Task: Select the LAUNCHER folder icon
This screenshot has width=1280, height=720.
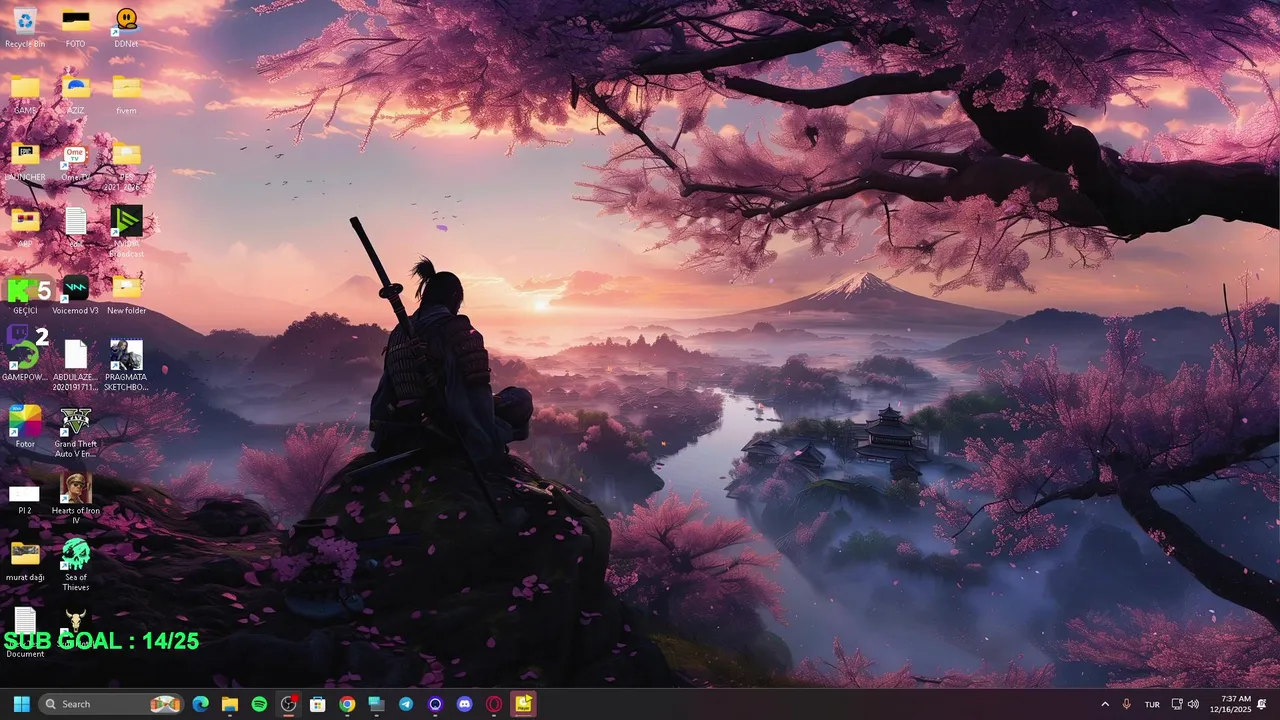Action: tap(25, 161)
